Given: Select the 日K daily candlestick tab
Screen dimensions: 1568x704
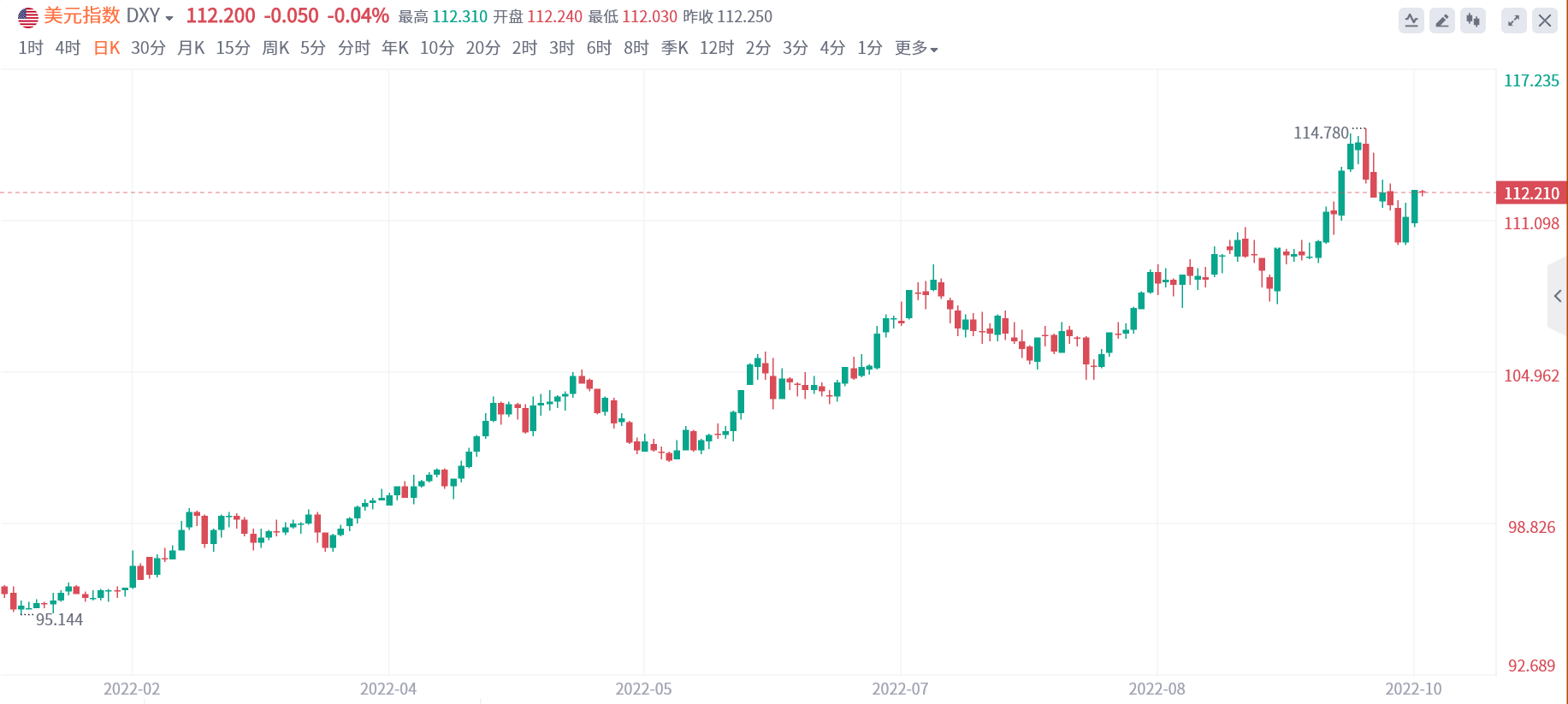Looking at the screenshot, I should coord(107,49).
